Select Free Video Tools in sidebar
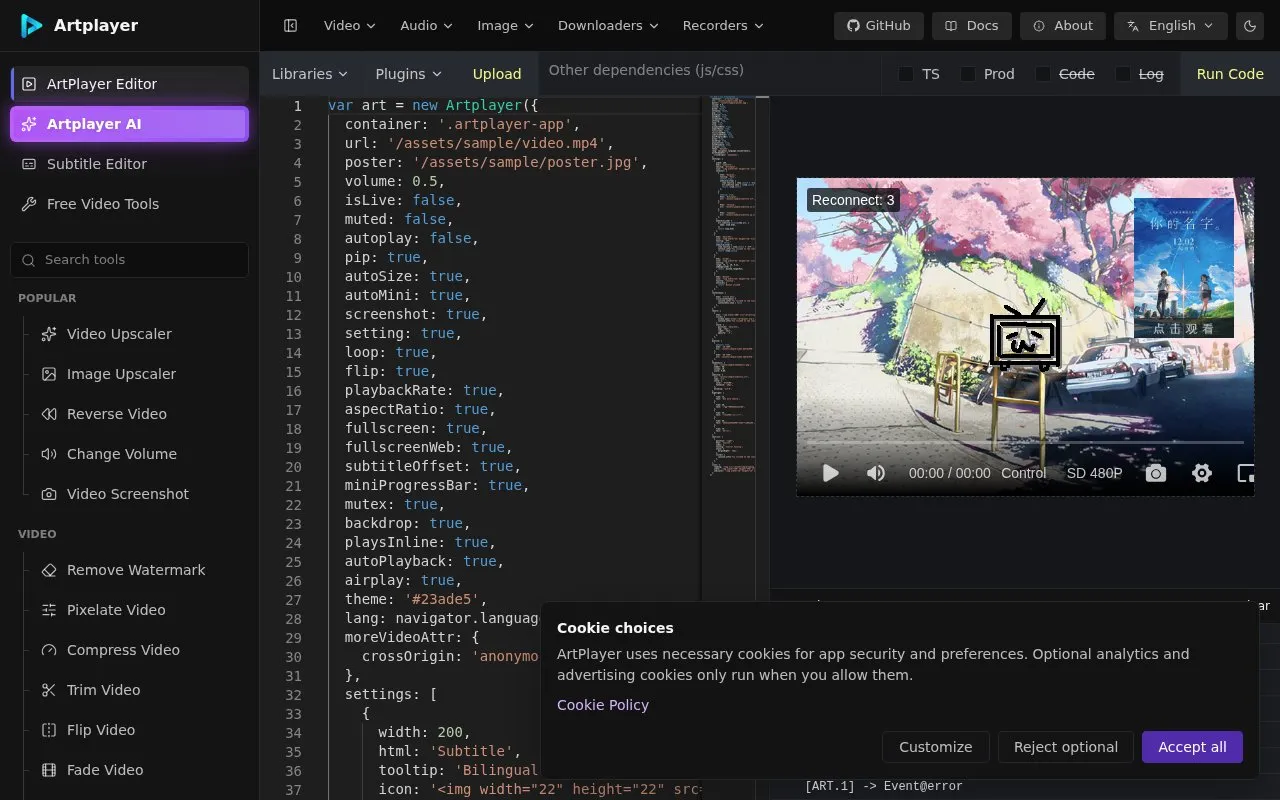Viewport: 1280px width, 800px height. click(x=129, y=204)
